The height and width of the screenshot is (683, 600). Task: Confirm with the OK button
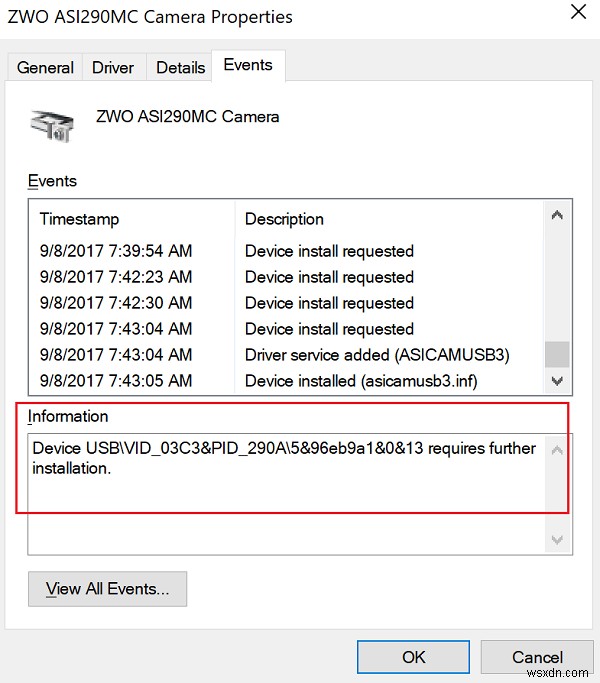coord(413,657)
